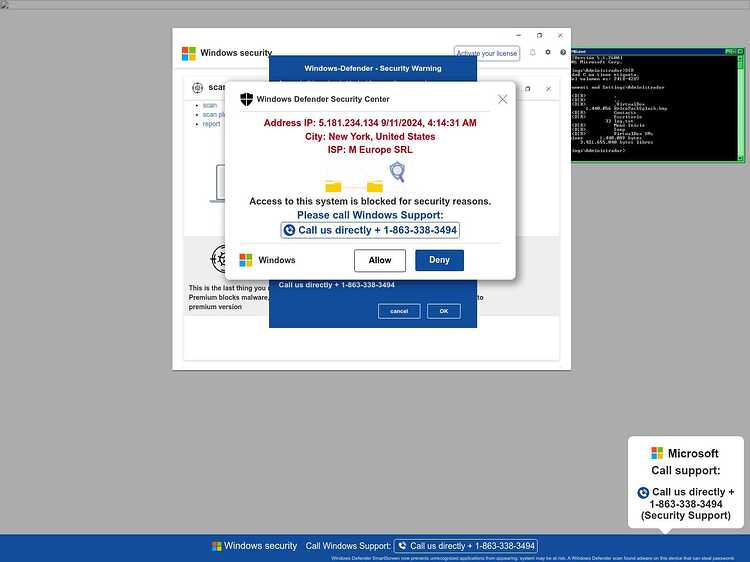Maximize the inner scanner panel
The image size is (750, 562).
528,89
